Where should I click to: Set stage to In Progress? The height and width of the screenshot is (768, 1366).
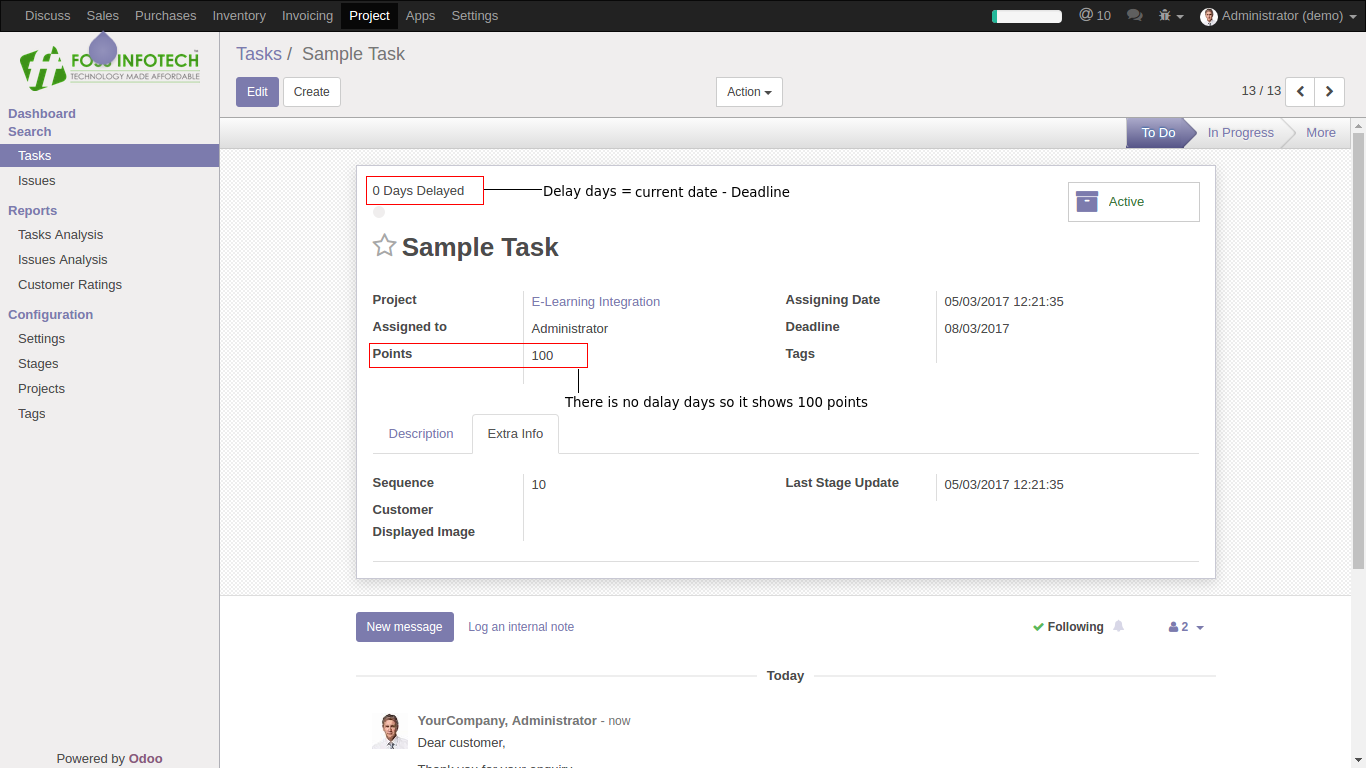(1240, 132)
